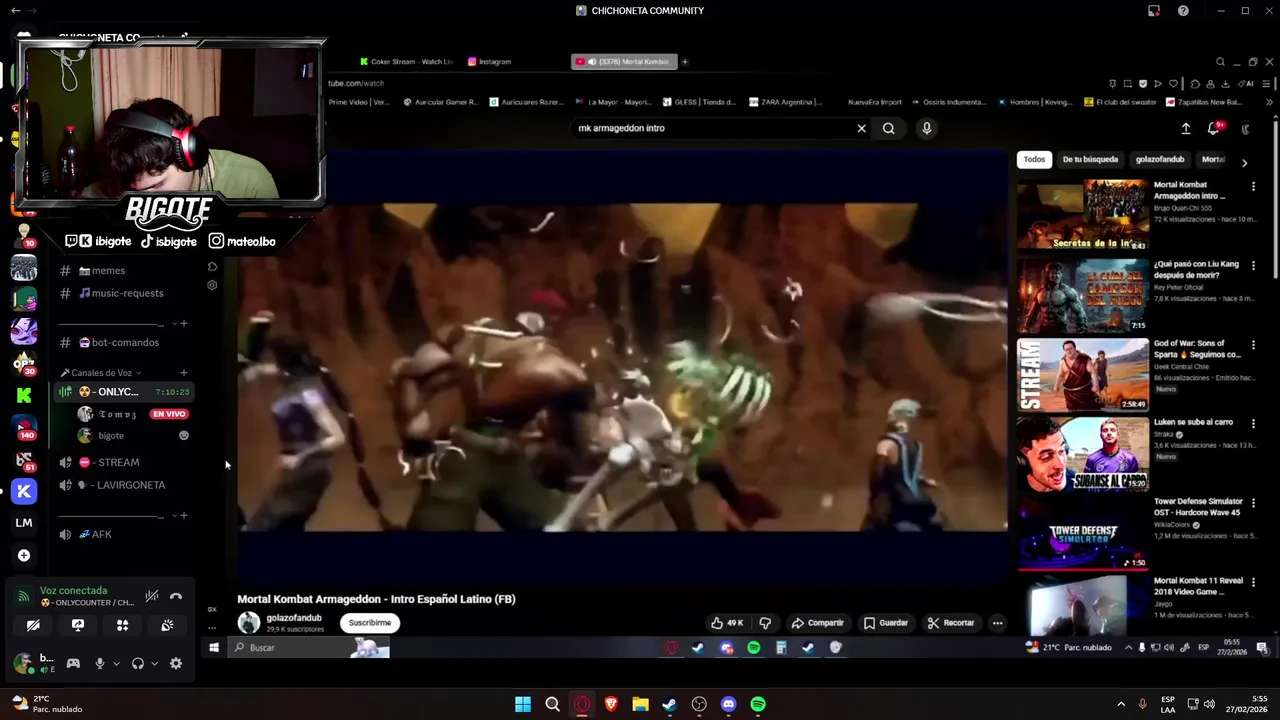Open YouTube create/upload button
This screenshot has height=720, width=1280.
[x=1186, y=128]
